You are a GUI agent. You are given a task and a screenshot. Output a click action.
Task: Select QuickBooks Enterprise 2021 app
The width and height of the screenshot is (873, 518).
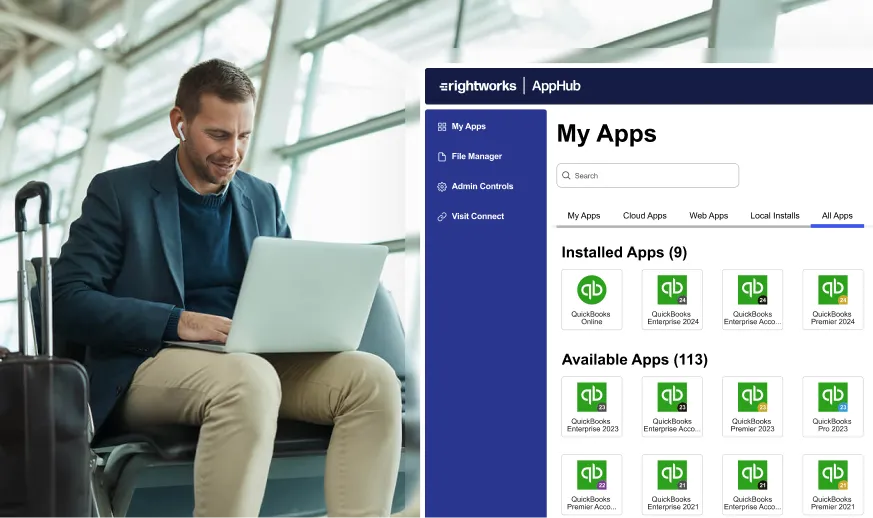[672, 485]
